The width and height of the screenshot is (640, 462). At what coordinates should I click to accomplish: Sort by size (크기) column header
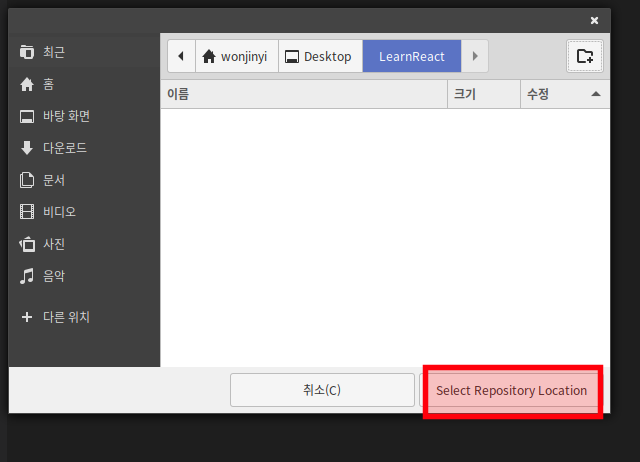(484, 94)
